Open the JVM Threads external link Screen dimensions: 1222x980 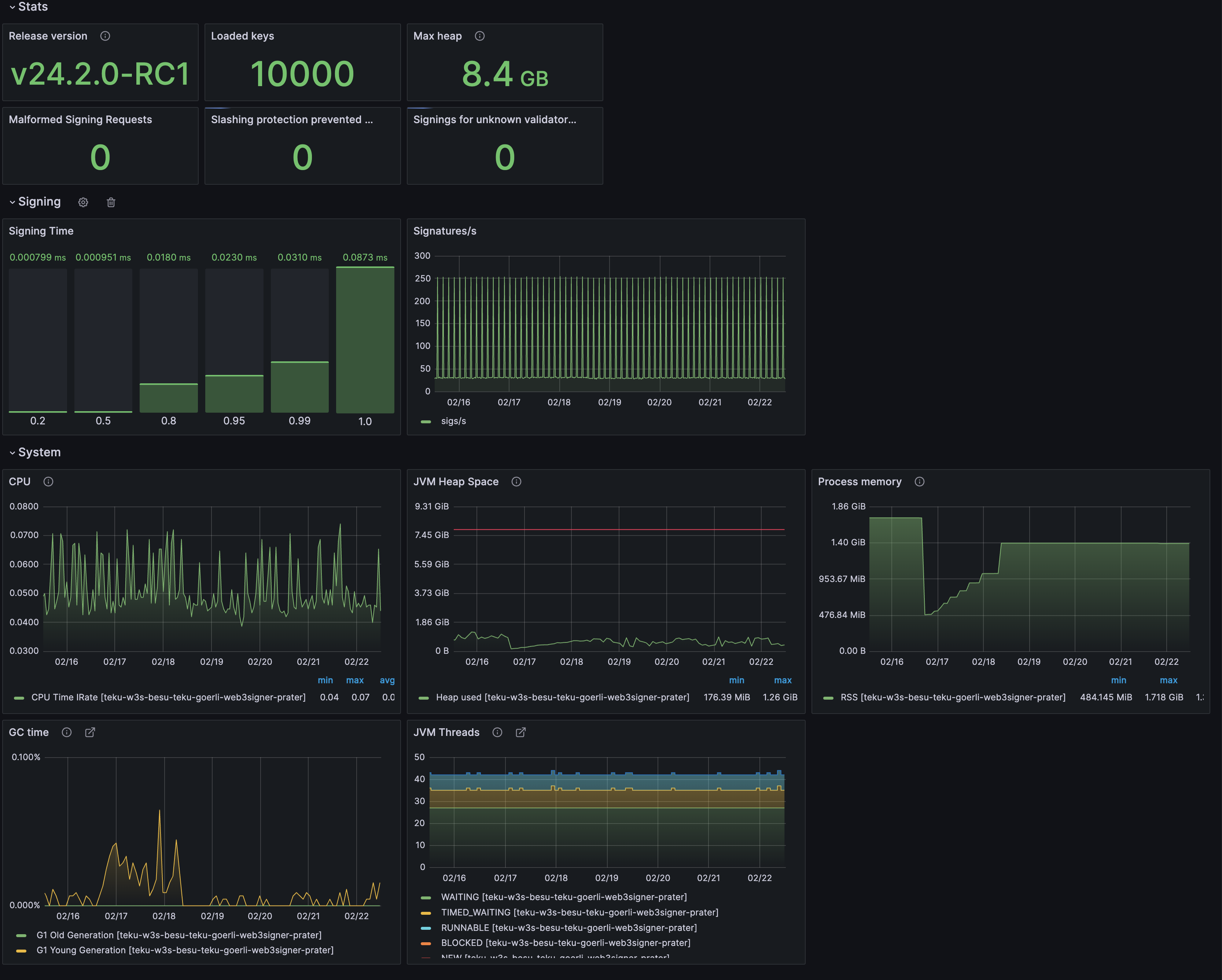click(520, 732)
